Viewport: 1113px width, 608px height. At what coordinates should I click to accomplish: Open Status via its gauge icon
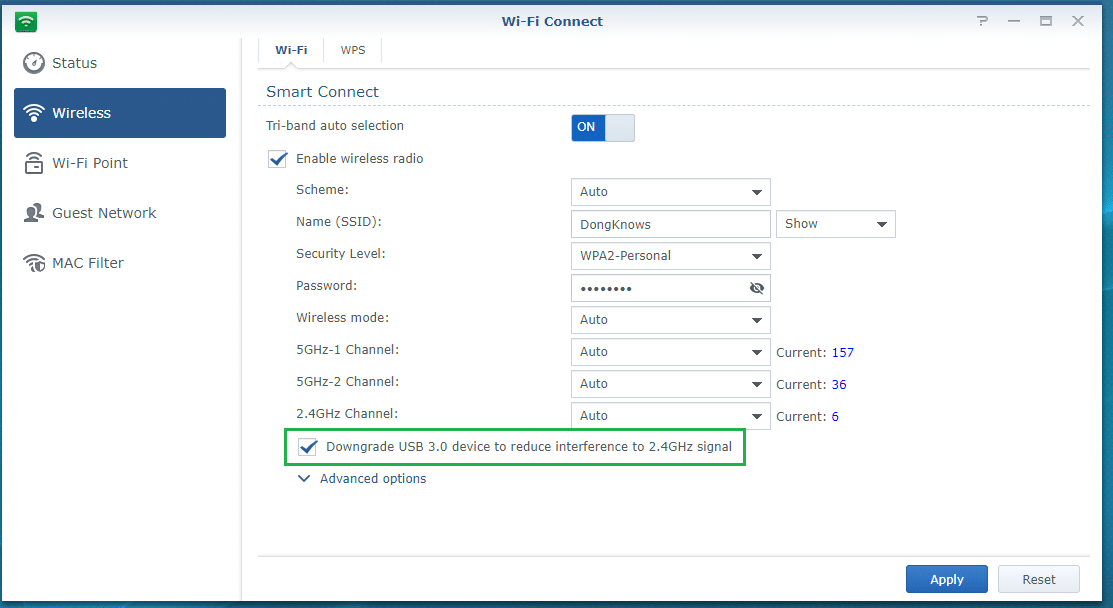tap(34, 63)
